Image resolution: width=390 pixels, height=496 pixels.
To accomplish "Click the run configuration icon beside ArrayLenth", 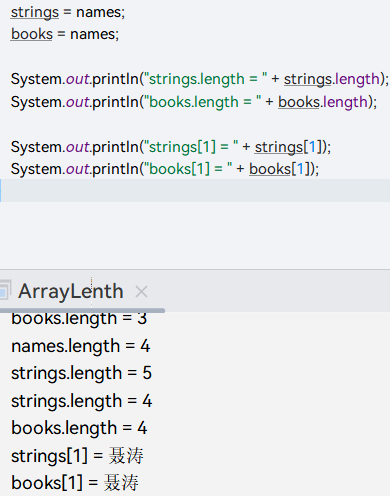I will (4, 291).
